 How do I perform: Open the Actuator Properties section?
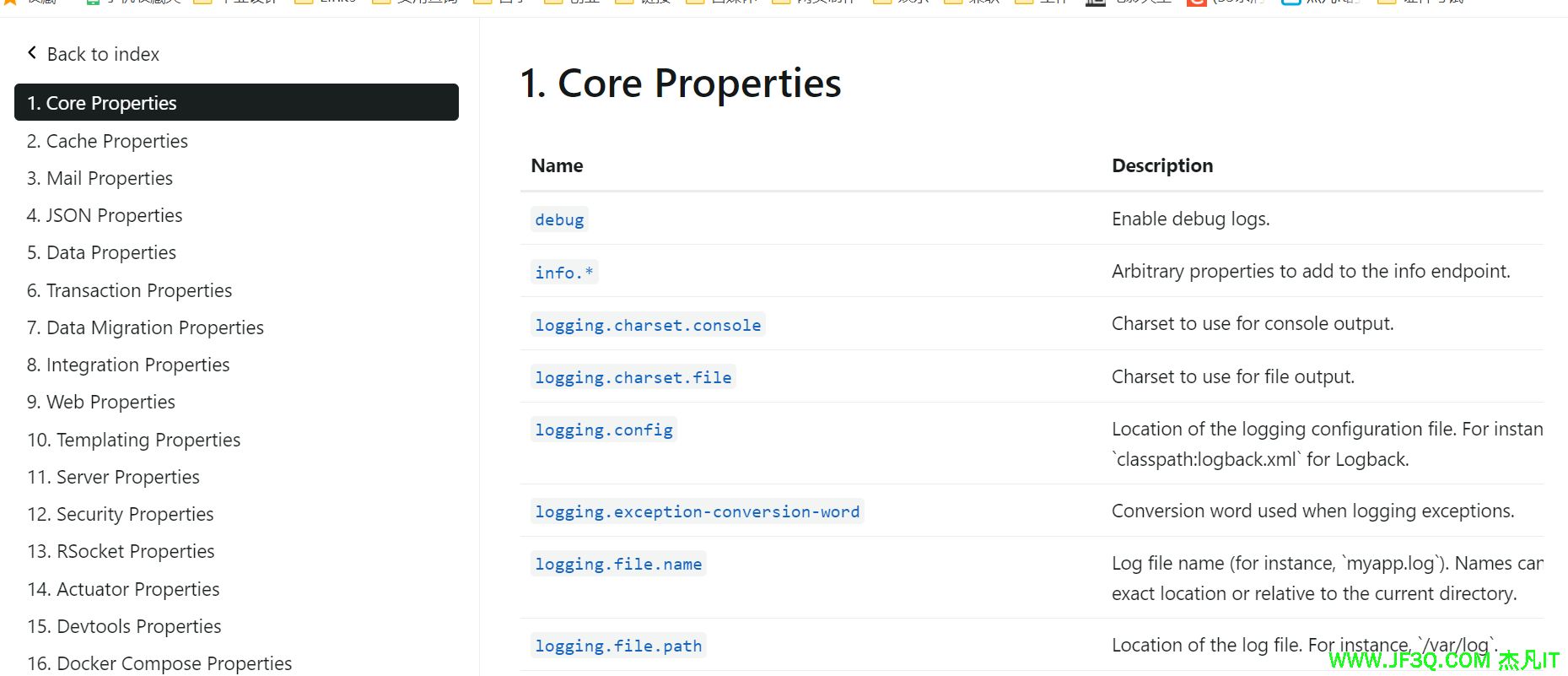coord(123,589)
